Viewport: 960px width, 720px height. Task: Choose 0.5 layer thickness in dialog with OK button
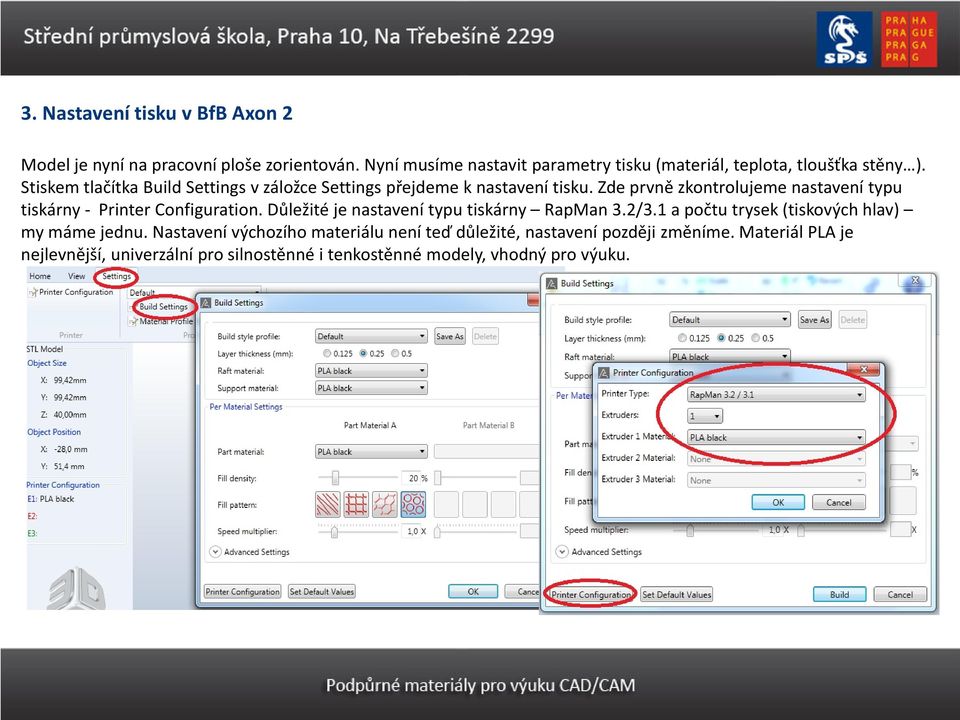[395, 353]
